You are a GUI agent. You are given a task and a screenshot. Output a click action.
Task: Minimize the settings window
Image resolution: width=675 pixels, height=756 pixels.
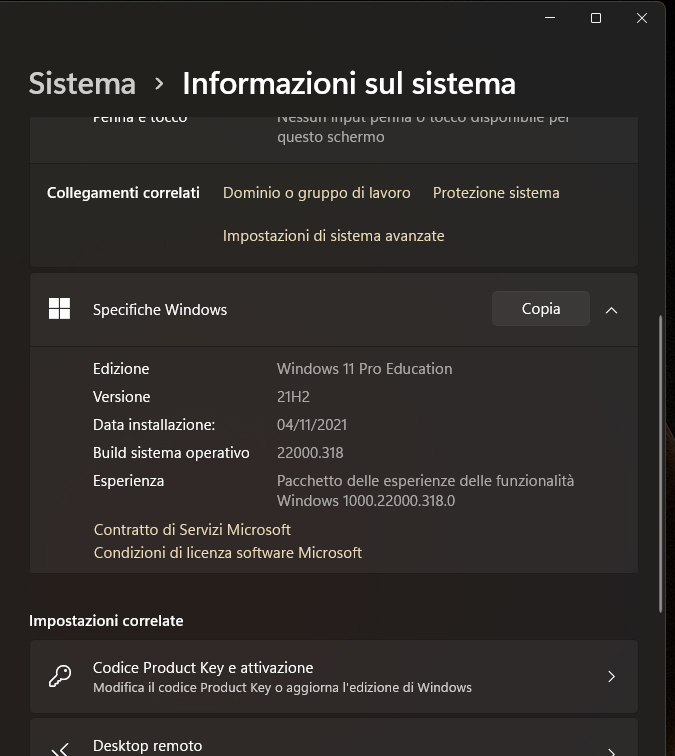click(550, 18)
